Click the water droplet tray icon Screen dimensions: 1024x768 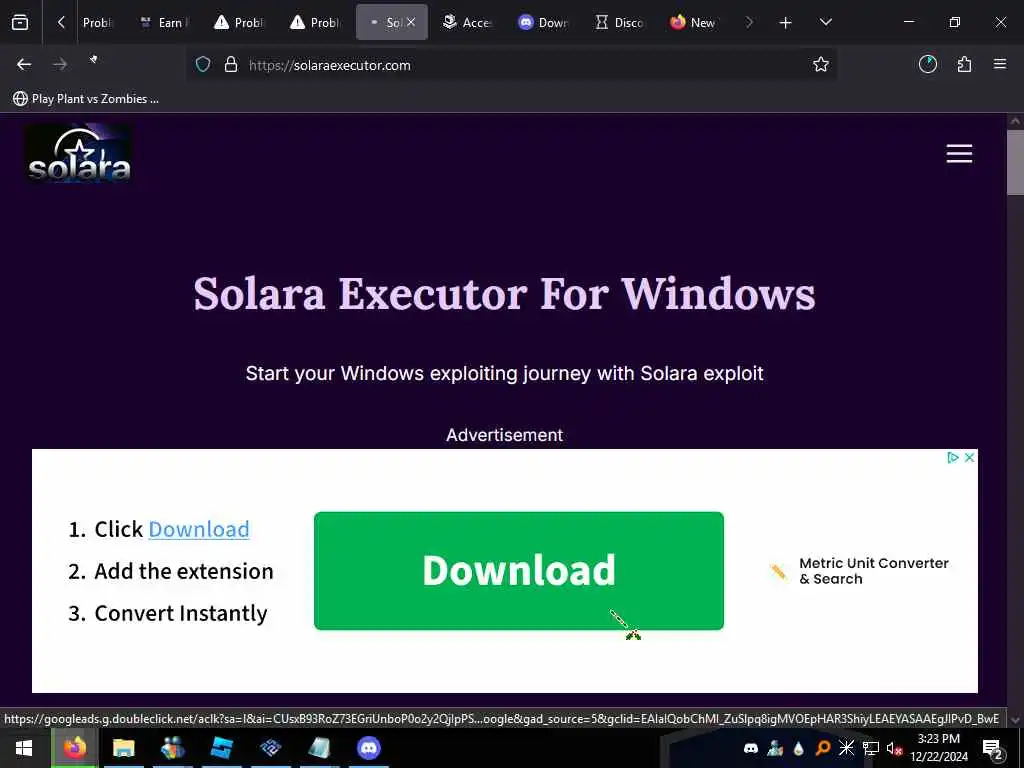pos(799,748)
